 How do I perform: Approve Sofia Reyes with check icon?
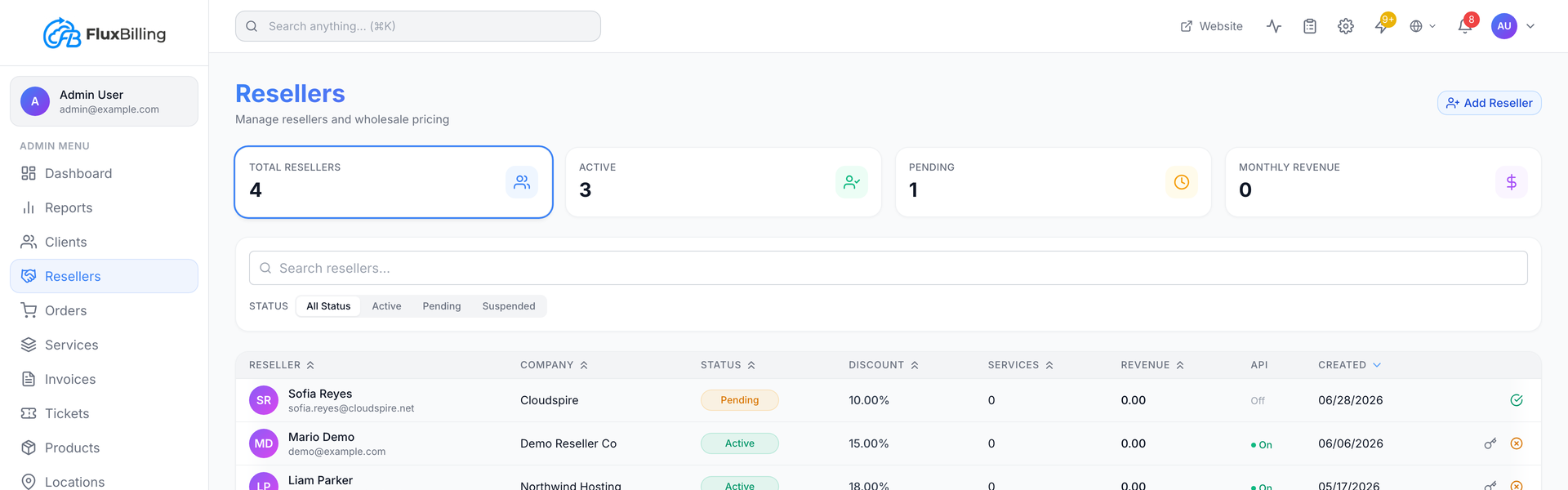1517,400
